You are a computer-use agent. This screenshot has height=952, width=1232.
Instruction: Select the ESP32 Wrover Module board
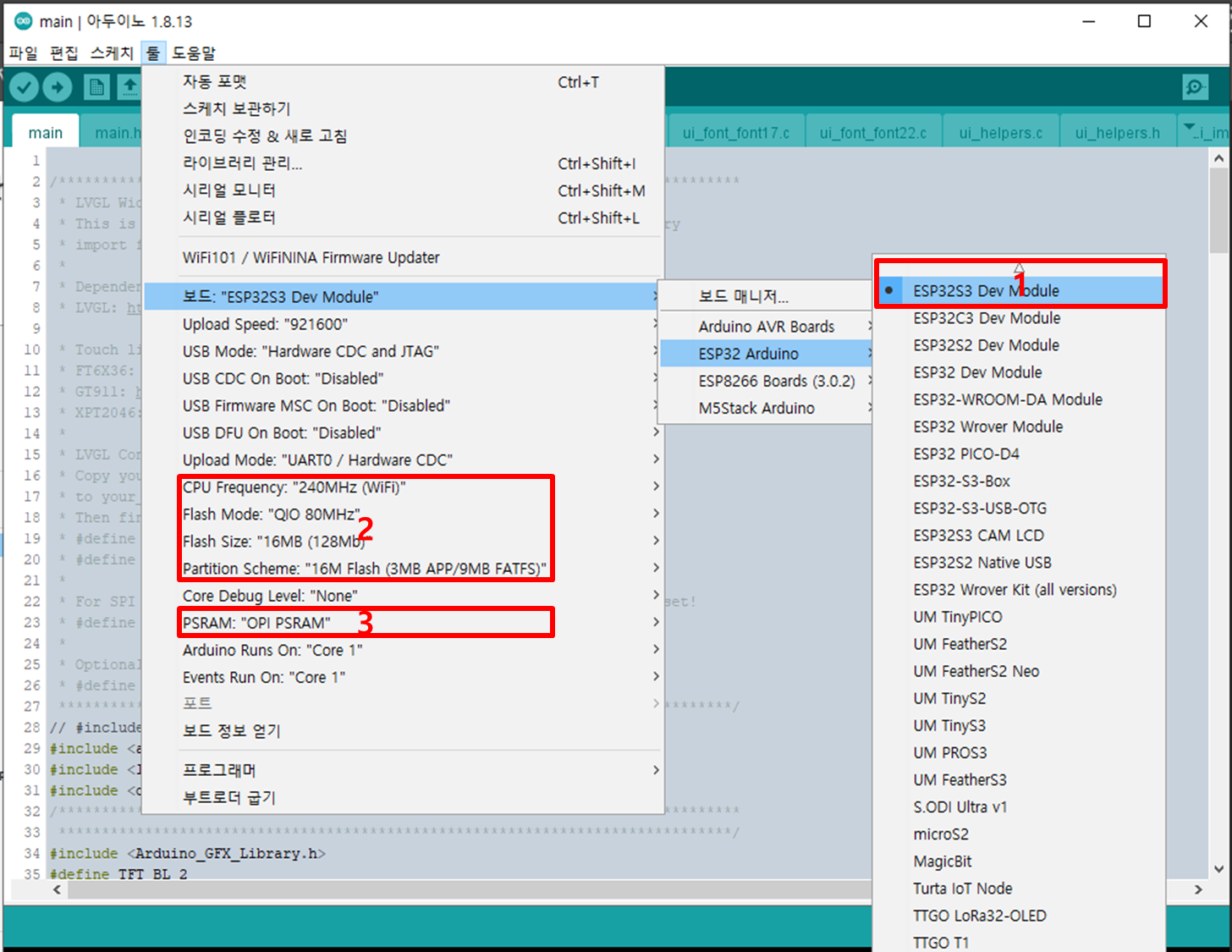click(x=1020, y=426)
